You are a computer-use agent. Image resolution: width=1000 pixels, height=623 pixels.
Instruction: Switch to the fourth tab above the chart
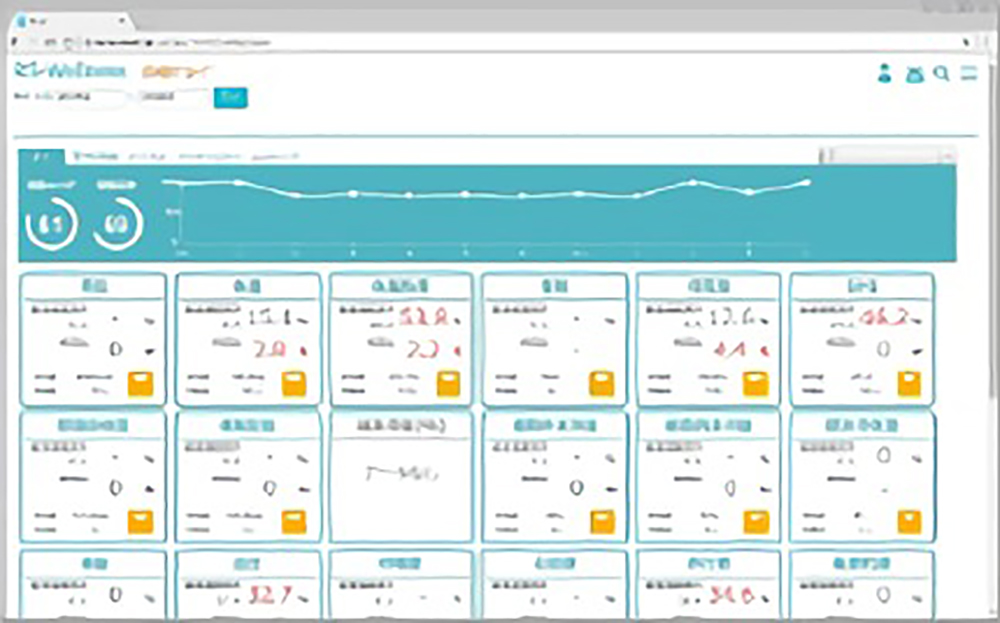point(210,156)
